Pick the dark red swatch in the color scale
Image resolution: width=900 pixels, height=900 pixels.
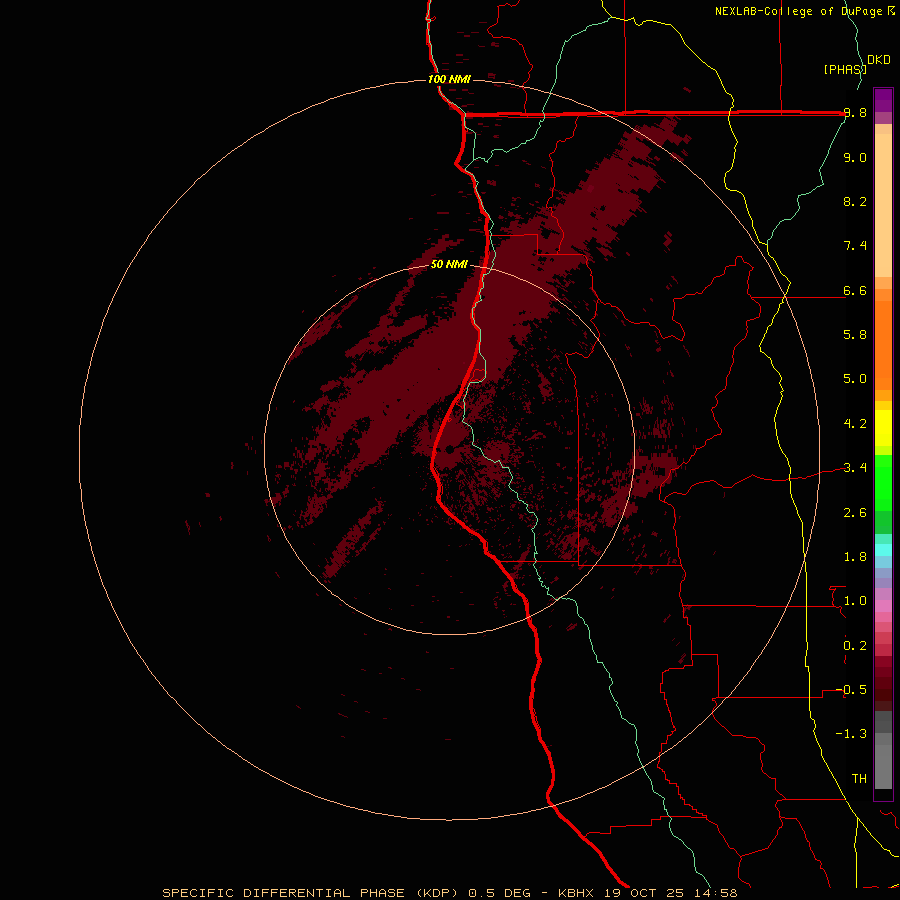[x=883, y=683]
